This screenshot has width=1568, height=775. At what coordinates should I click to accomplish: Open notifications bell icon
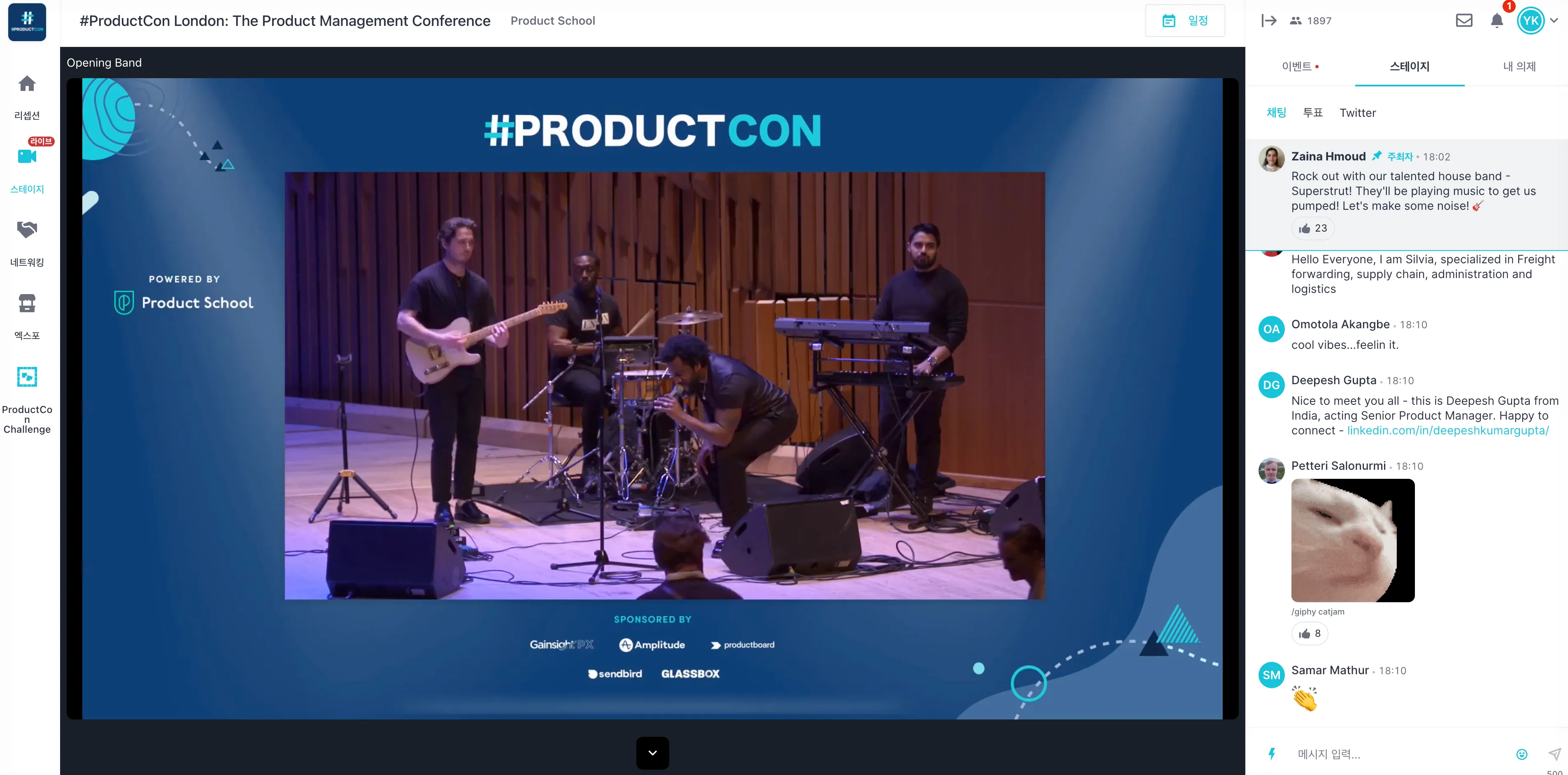click(x=1497, y=21)
